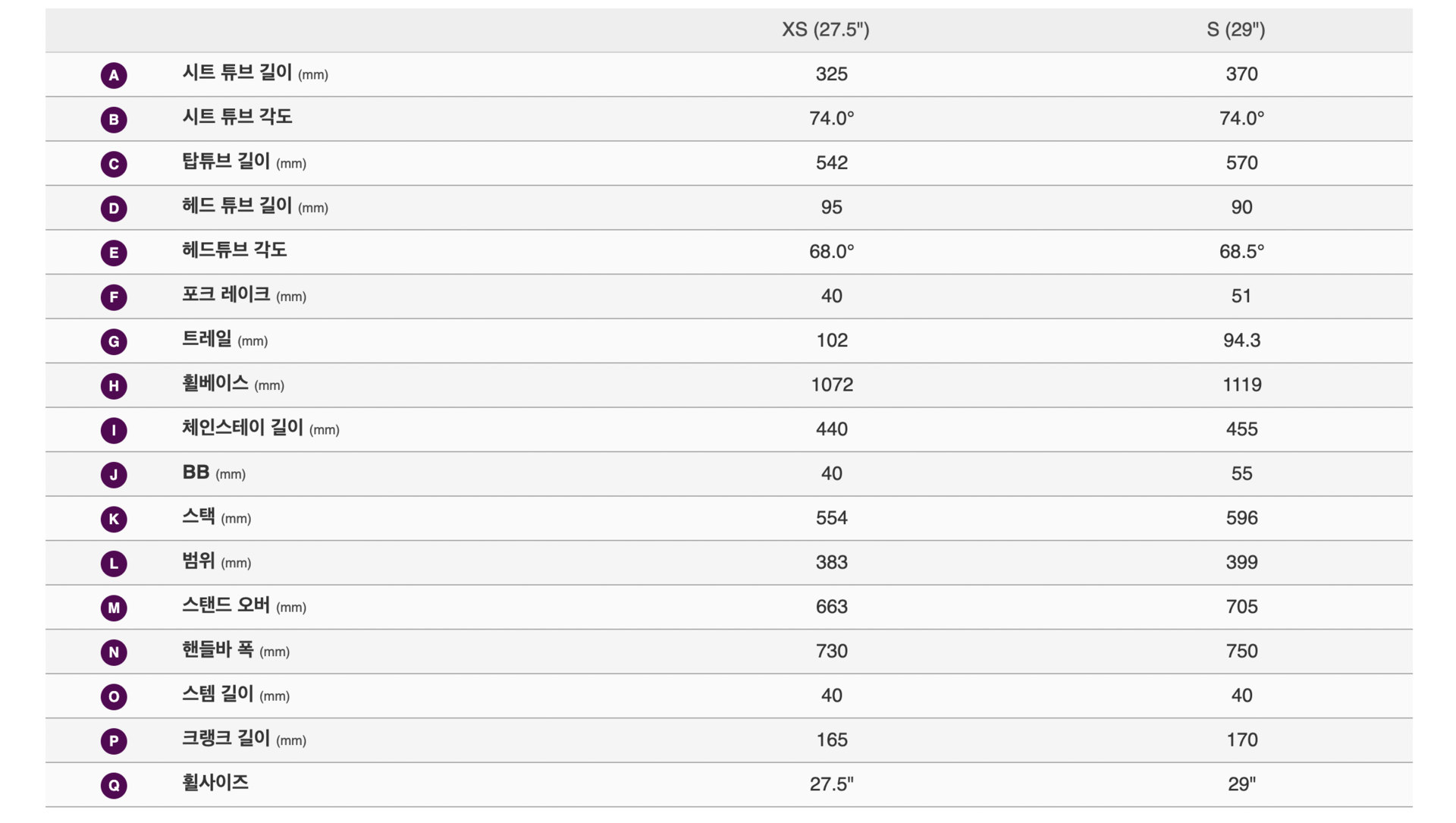The image size is (1456, 823).
Task: Click the purple Q wheel size badge
Action: (x=114, y=785)
